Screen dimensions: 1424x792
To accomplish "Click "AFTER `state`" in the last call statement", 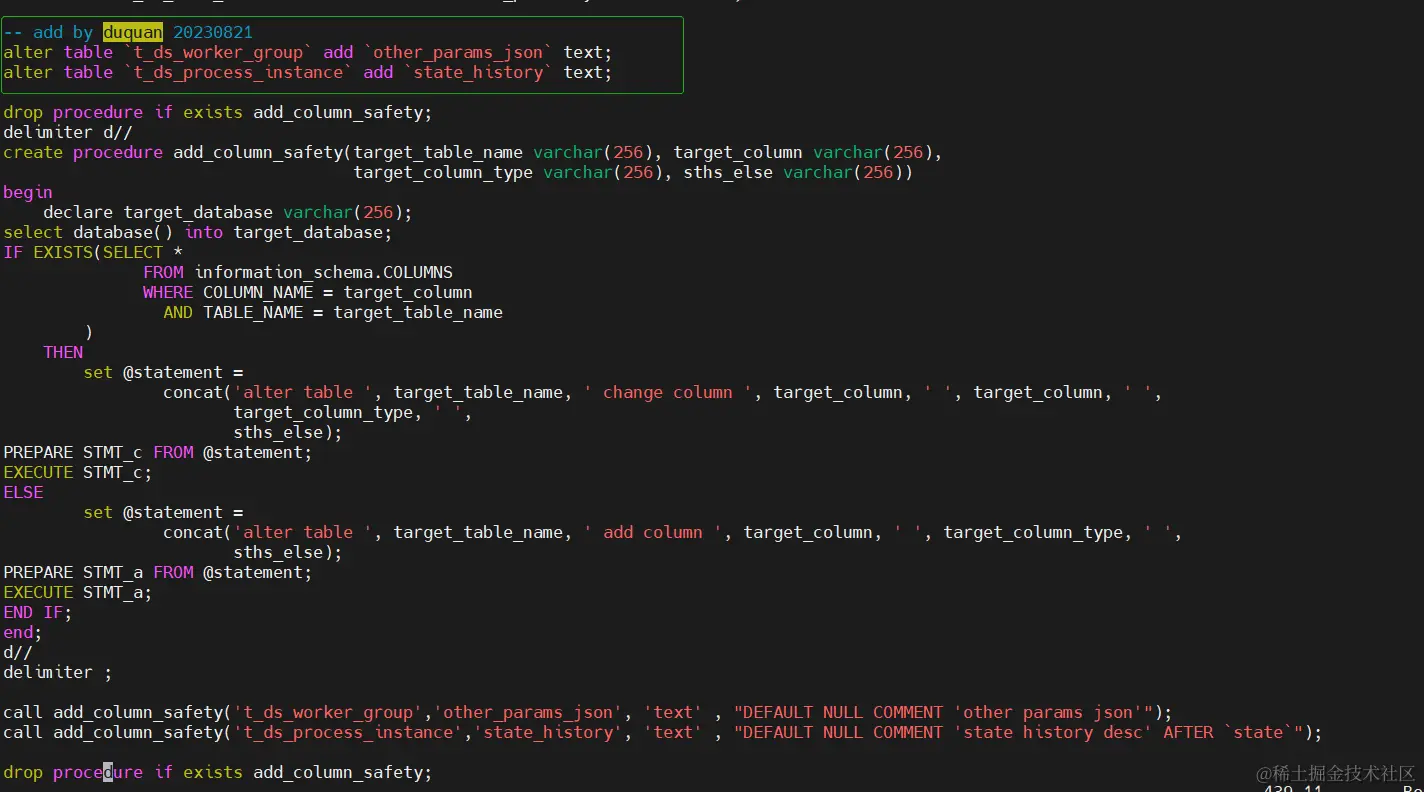I will tap(1228, 732).
